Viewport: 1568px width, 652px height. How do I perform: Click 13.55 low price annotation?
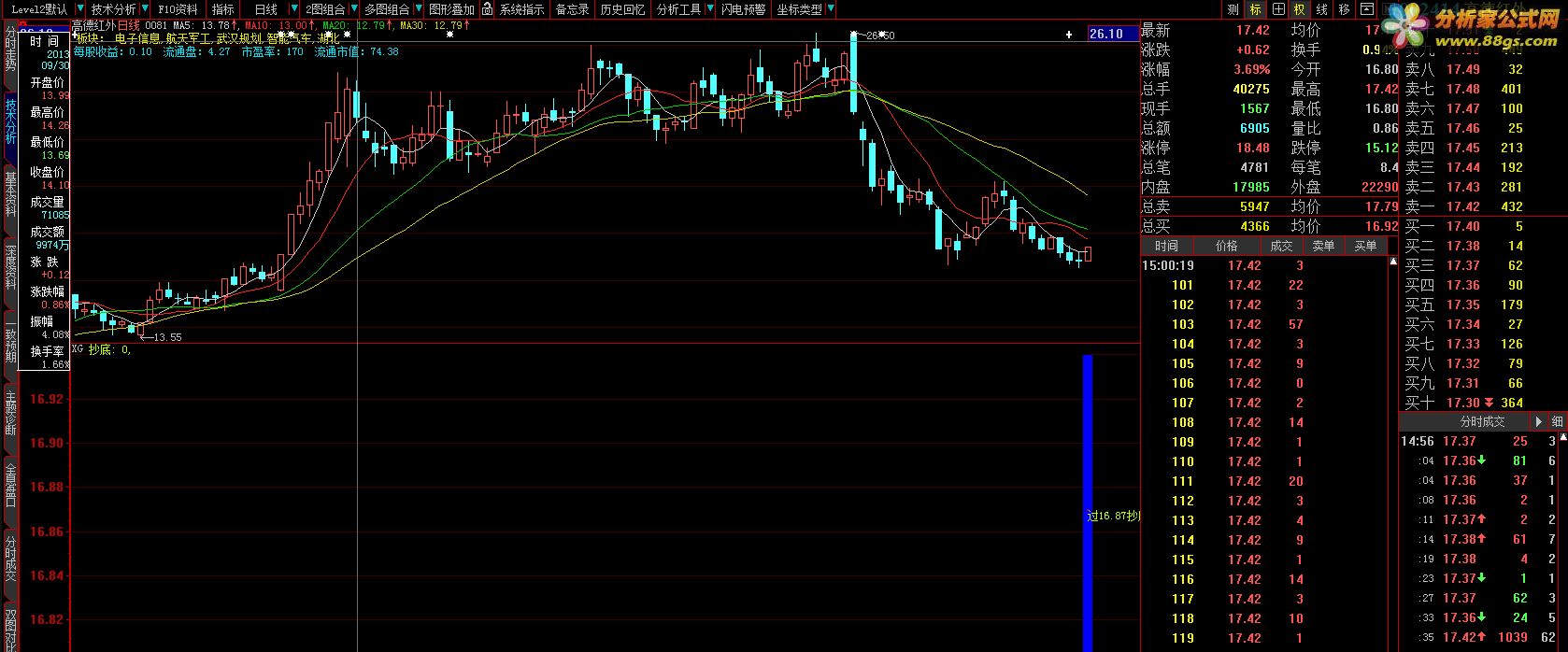point(166,337)
